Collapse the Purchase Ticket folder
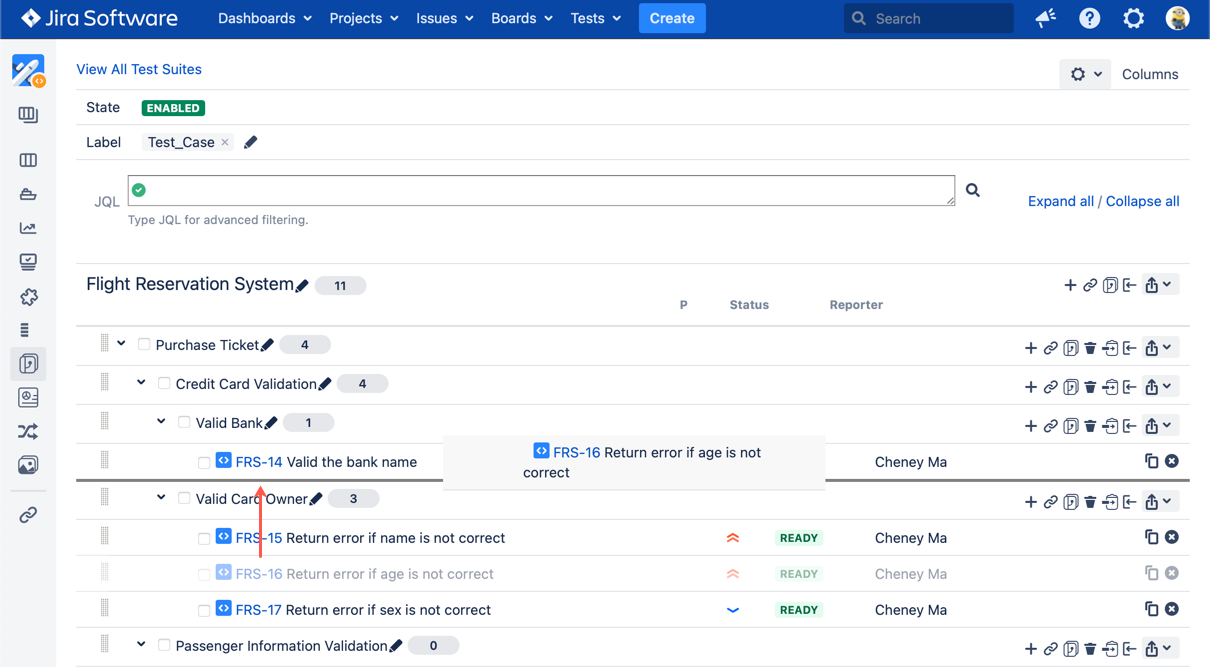This screenshot has width=1210, height=667. 121,344
